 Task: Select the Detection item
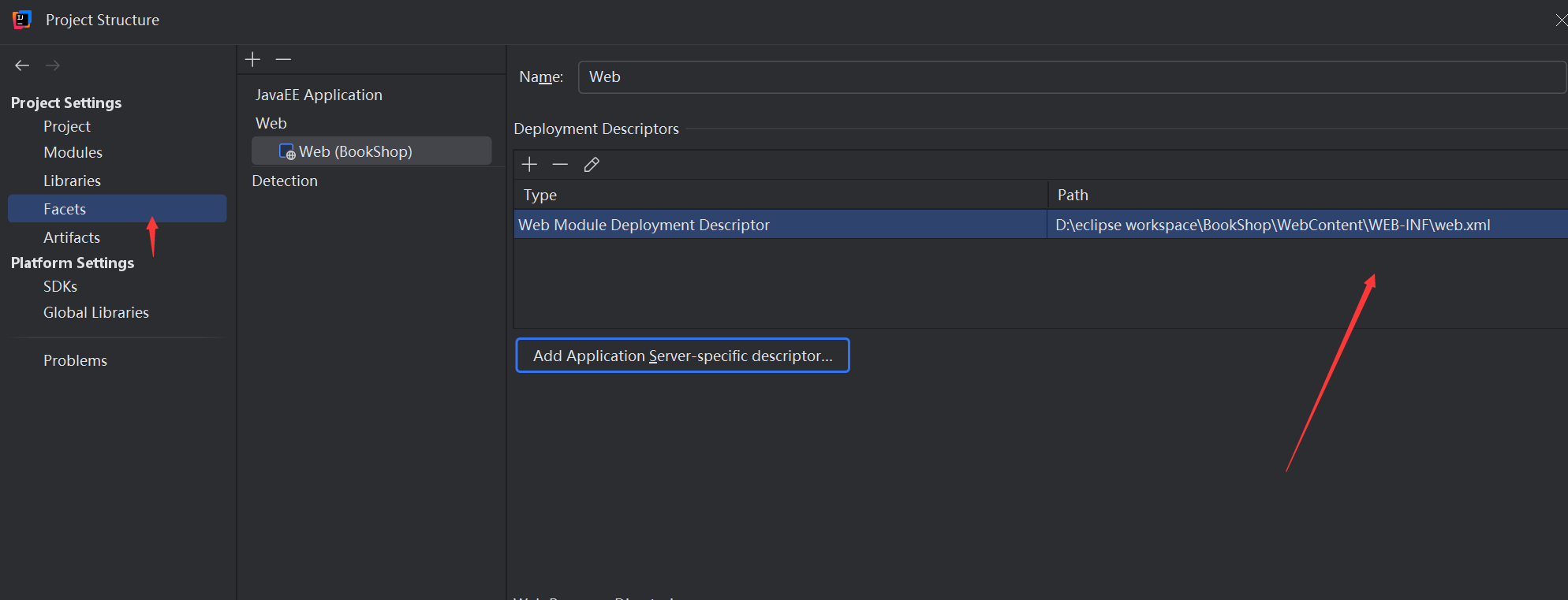click(x=285, y=181)
